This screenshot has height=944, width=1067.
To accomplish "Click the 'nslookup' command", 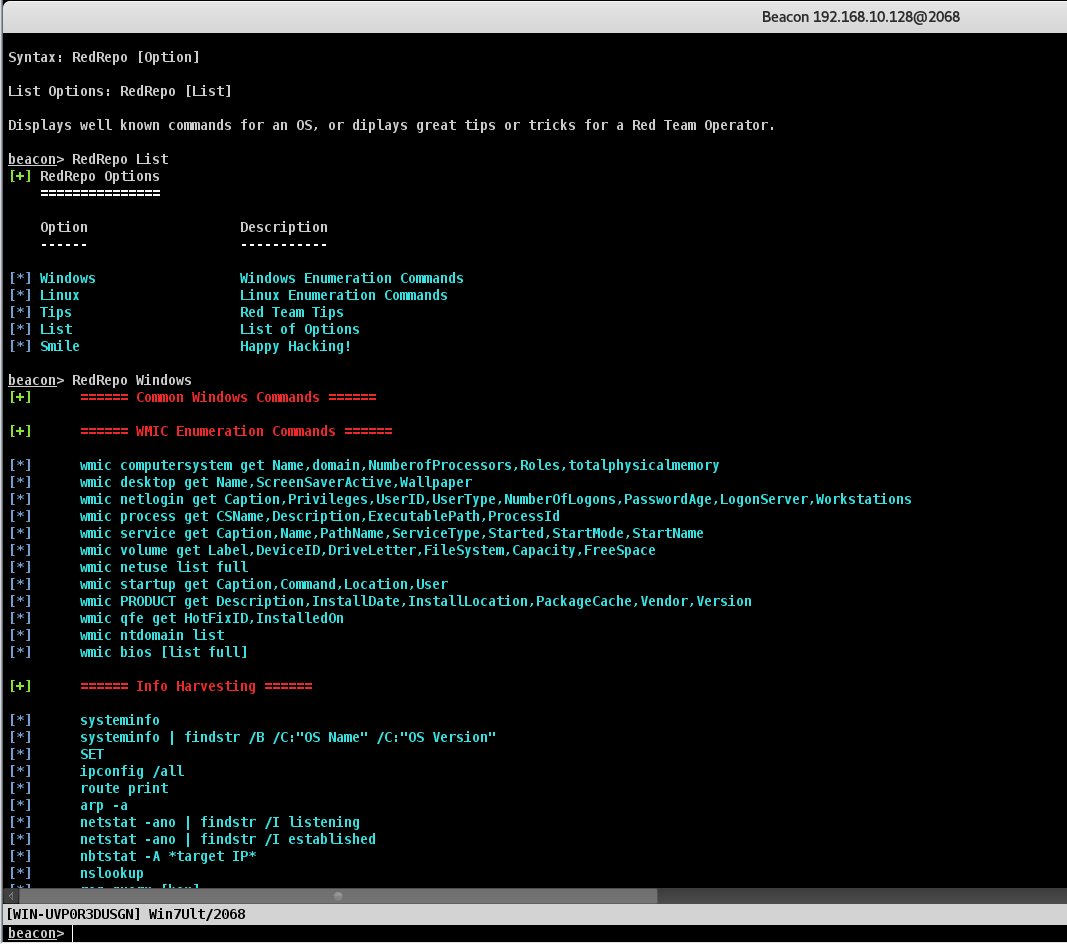I will pos(112,873).
